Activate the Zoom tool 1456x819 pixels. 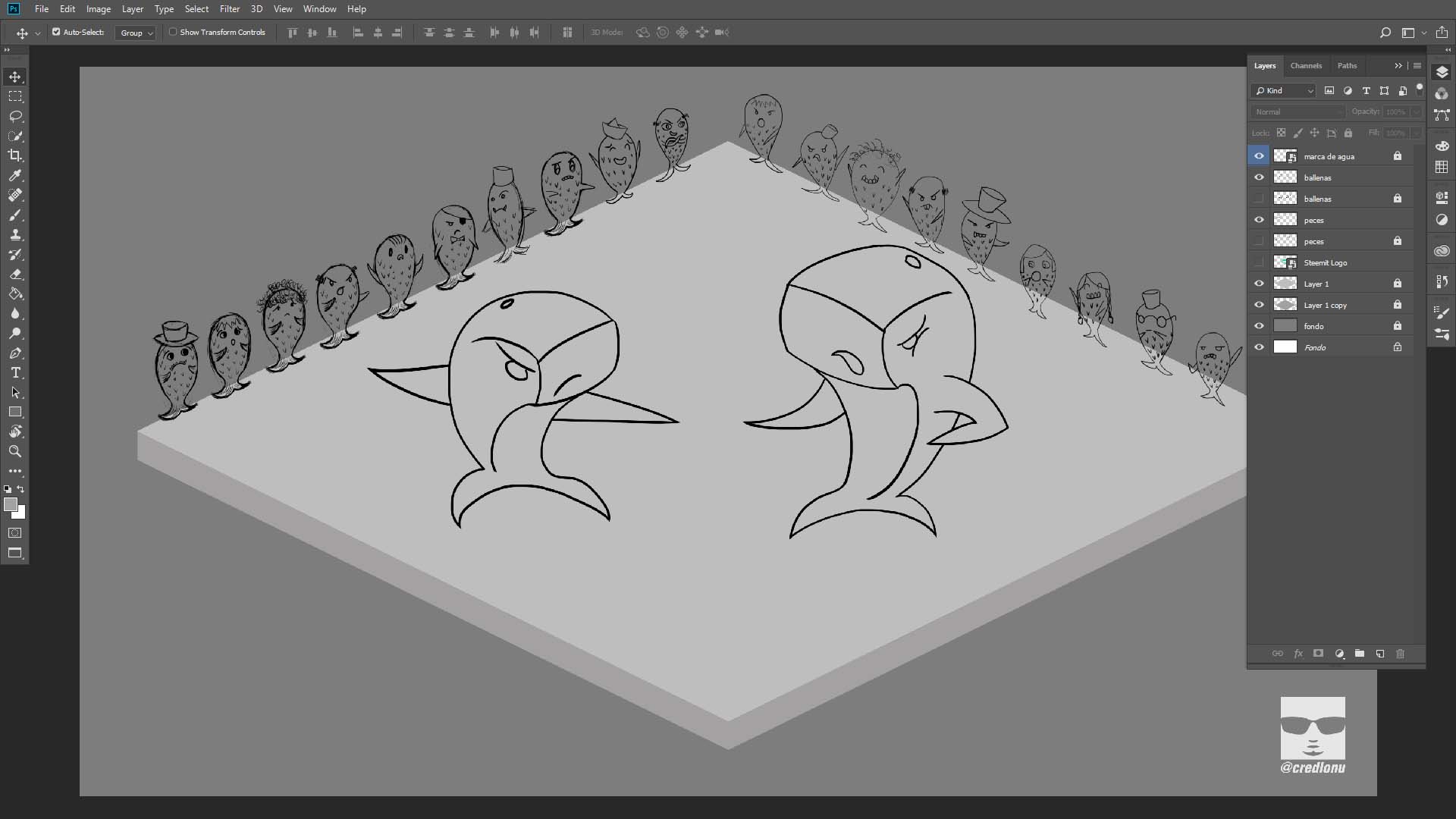(15, 451)
